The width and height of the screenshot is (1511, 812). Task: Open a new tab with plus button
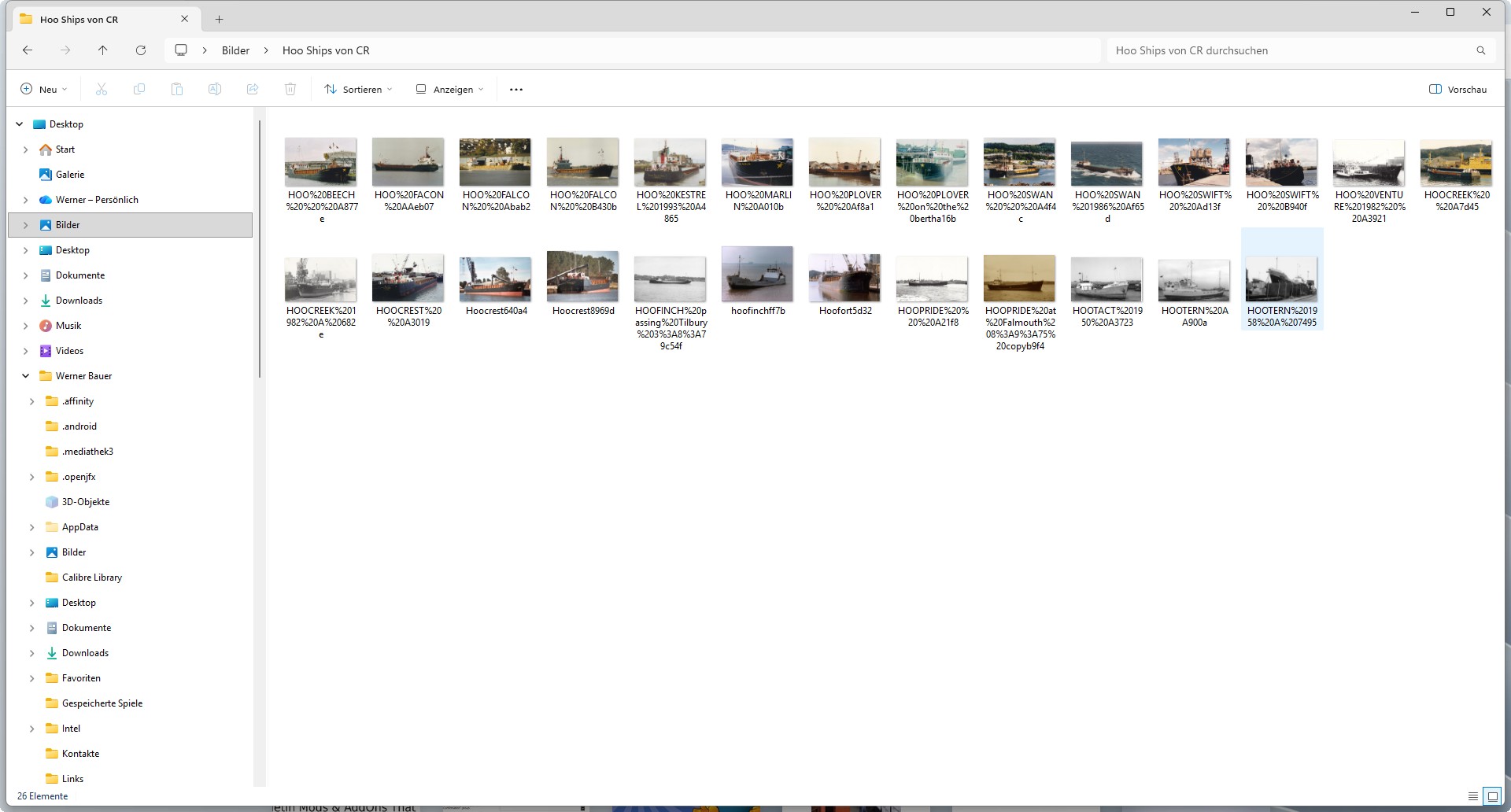pos(220,20)
